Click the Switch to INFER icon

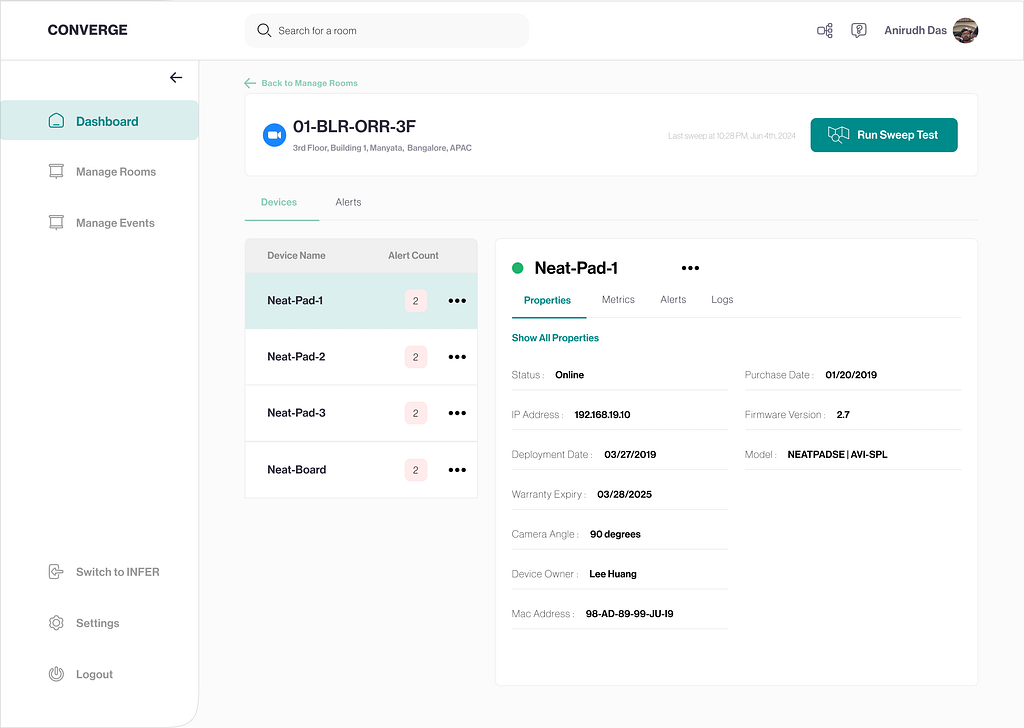56,572
